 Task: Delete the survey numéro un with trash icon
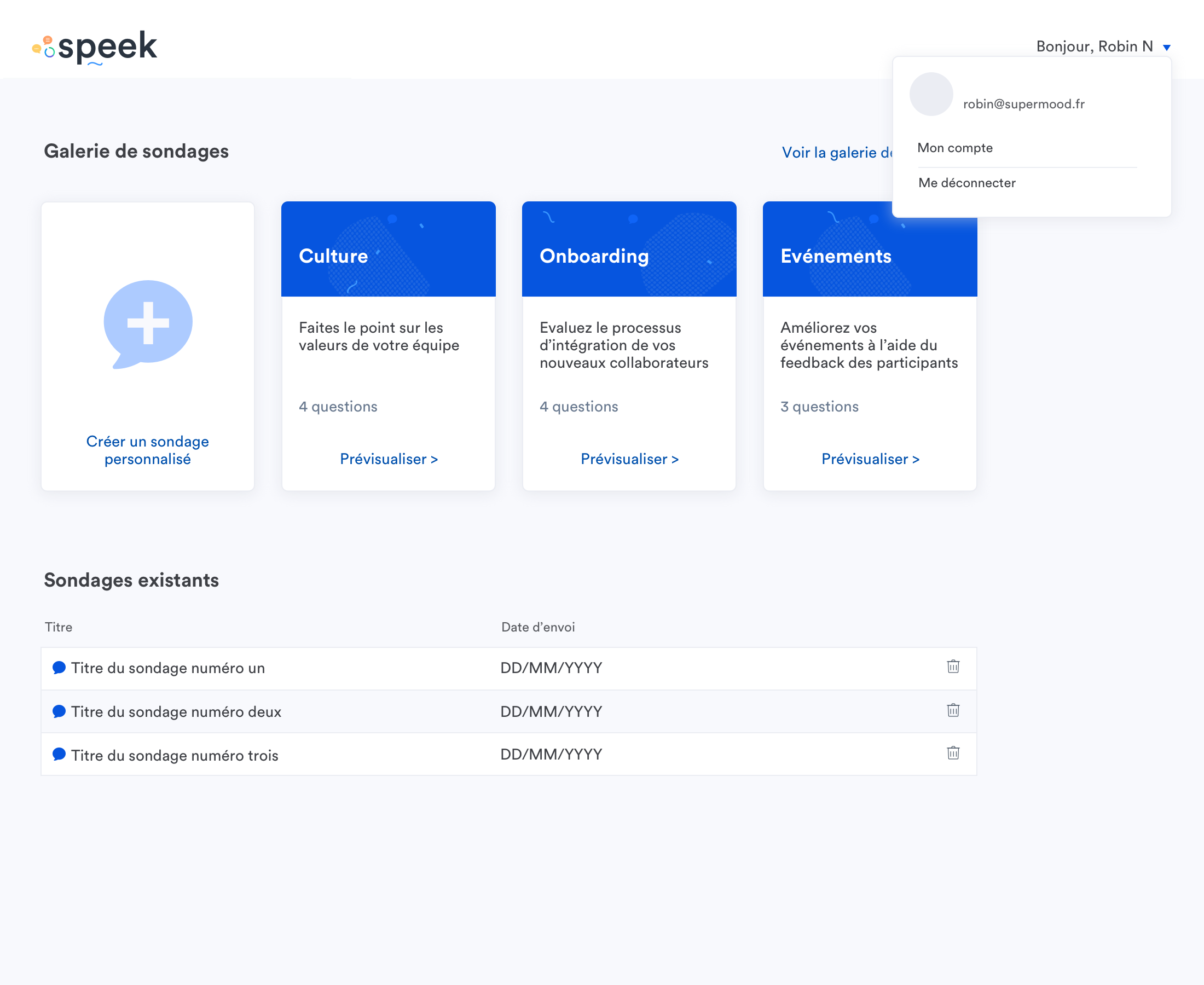(x=953, y=667)
